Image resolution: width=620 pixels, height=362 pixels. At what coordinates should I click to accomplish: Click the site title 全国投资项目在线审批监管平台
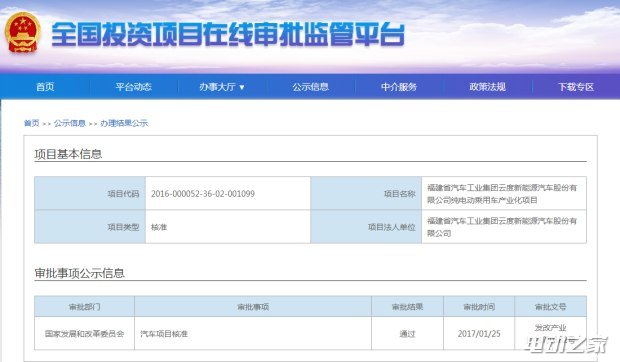tap(228, 35)
